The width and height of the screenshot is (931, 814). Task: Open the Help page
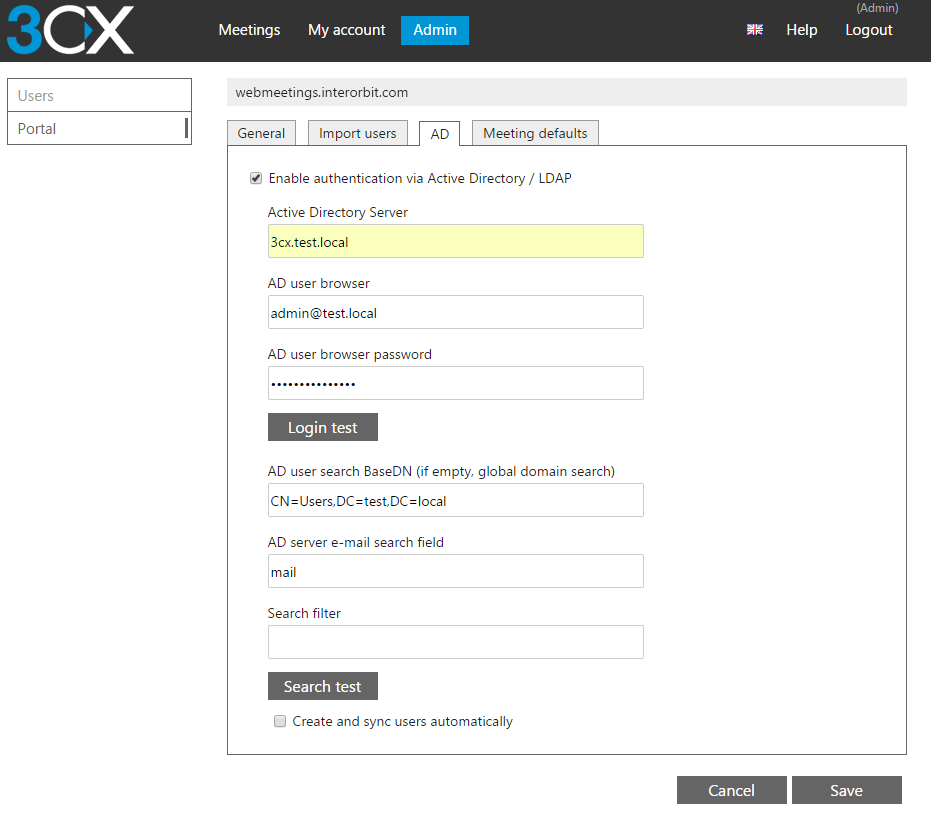802,30
